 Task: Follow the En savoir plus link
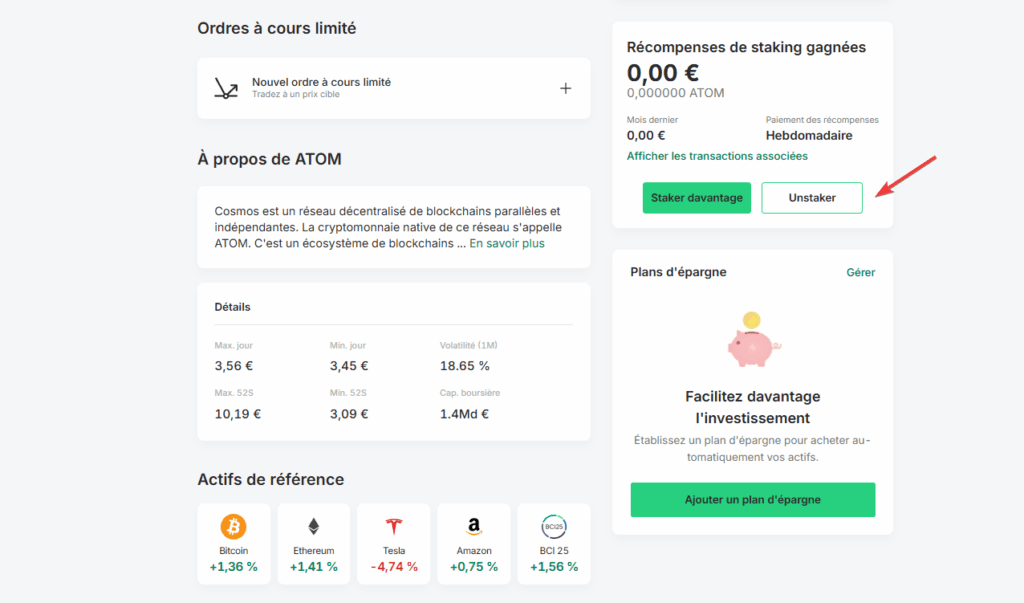point(507,243)
